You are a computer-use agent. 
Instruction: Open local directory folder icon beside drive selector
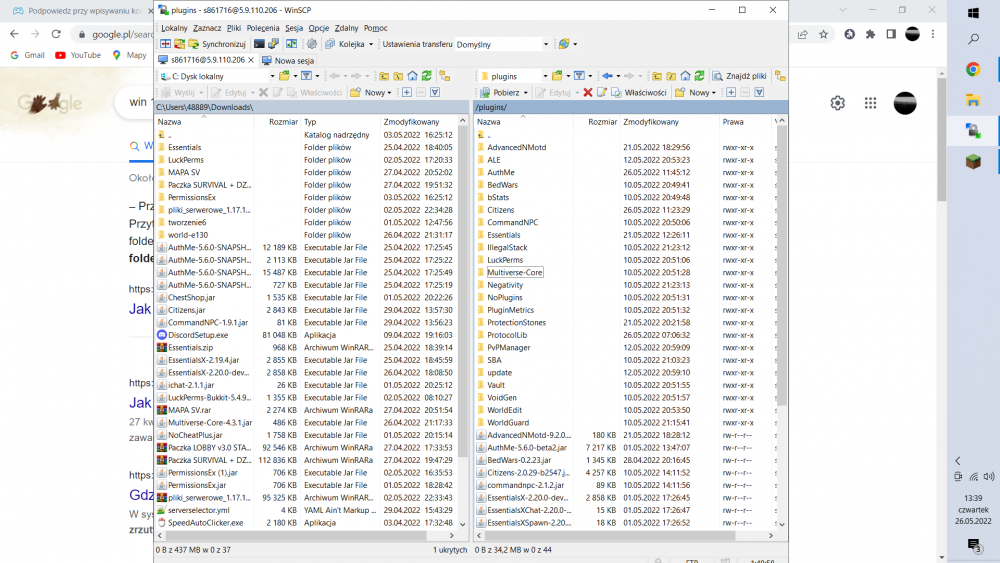pos(284,76)
